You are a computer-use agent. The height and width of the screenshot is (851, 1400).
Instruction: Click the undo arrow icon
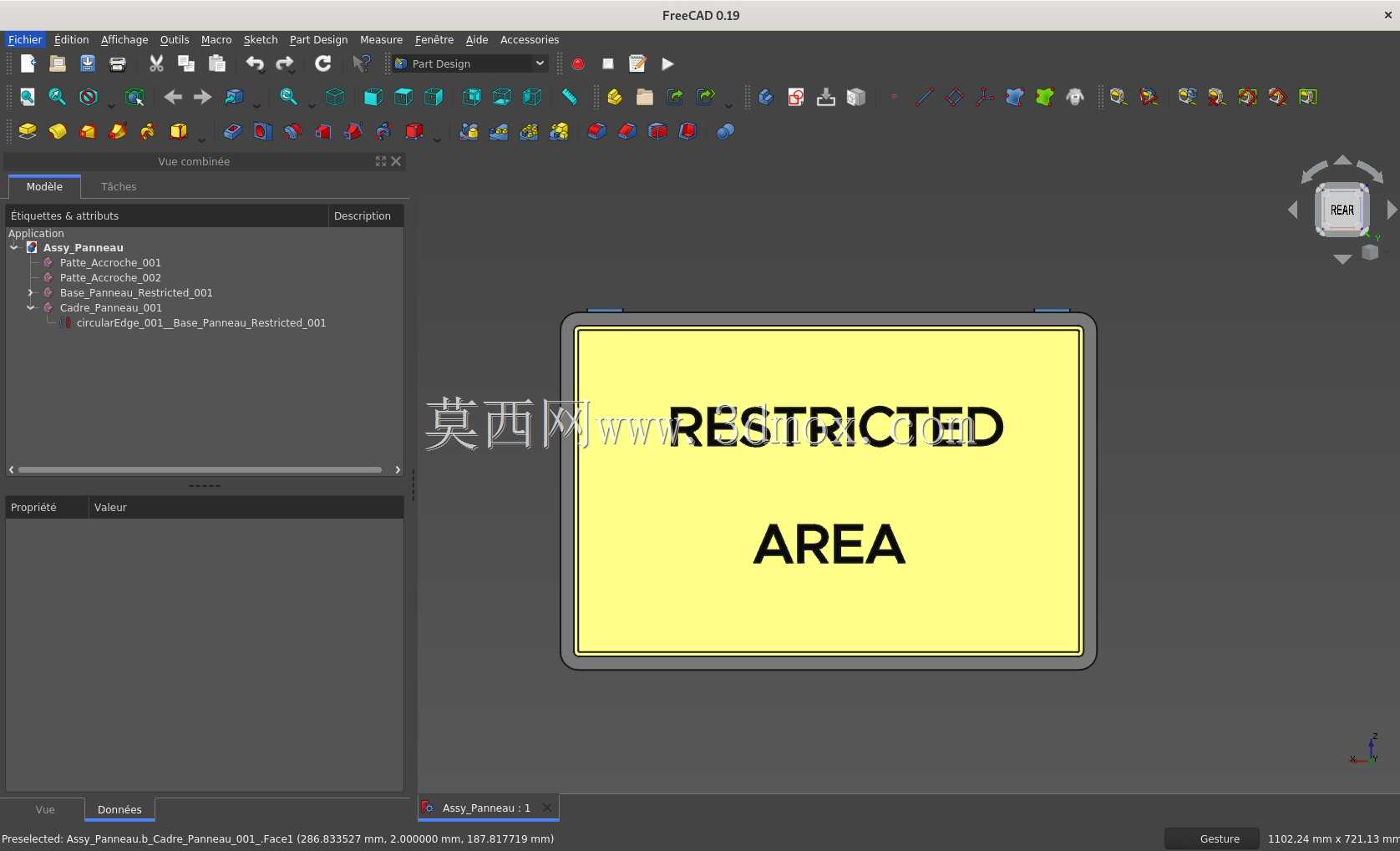click(255, 63)
